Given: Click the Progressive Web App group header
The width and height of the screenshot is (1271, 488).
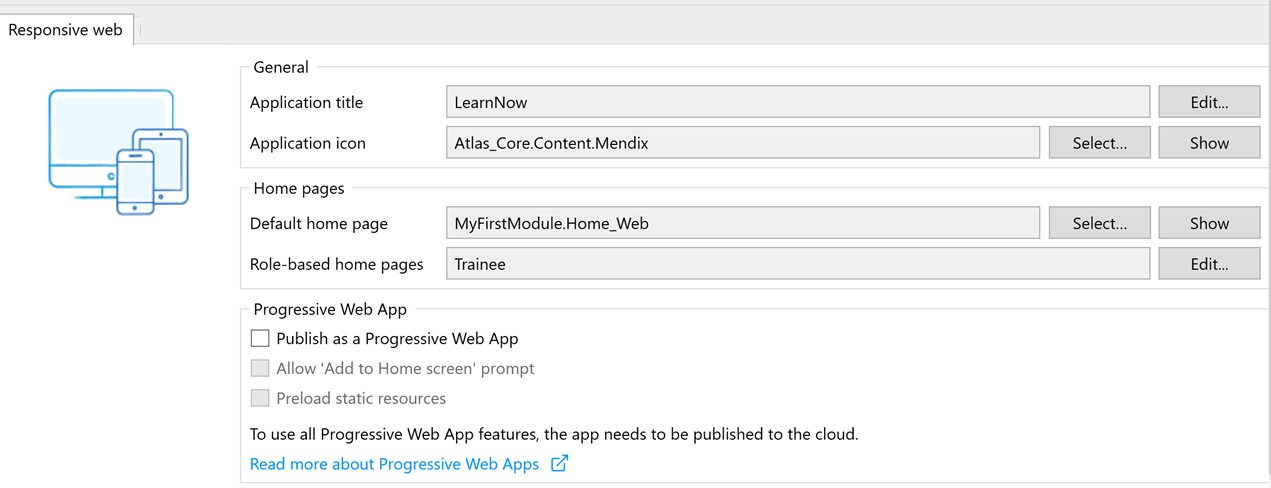Looking at the screenshot, I should 330,309.
